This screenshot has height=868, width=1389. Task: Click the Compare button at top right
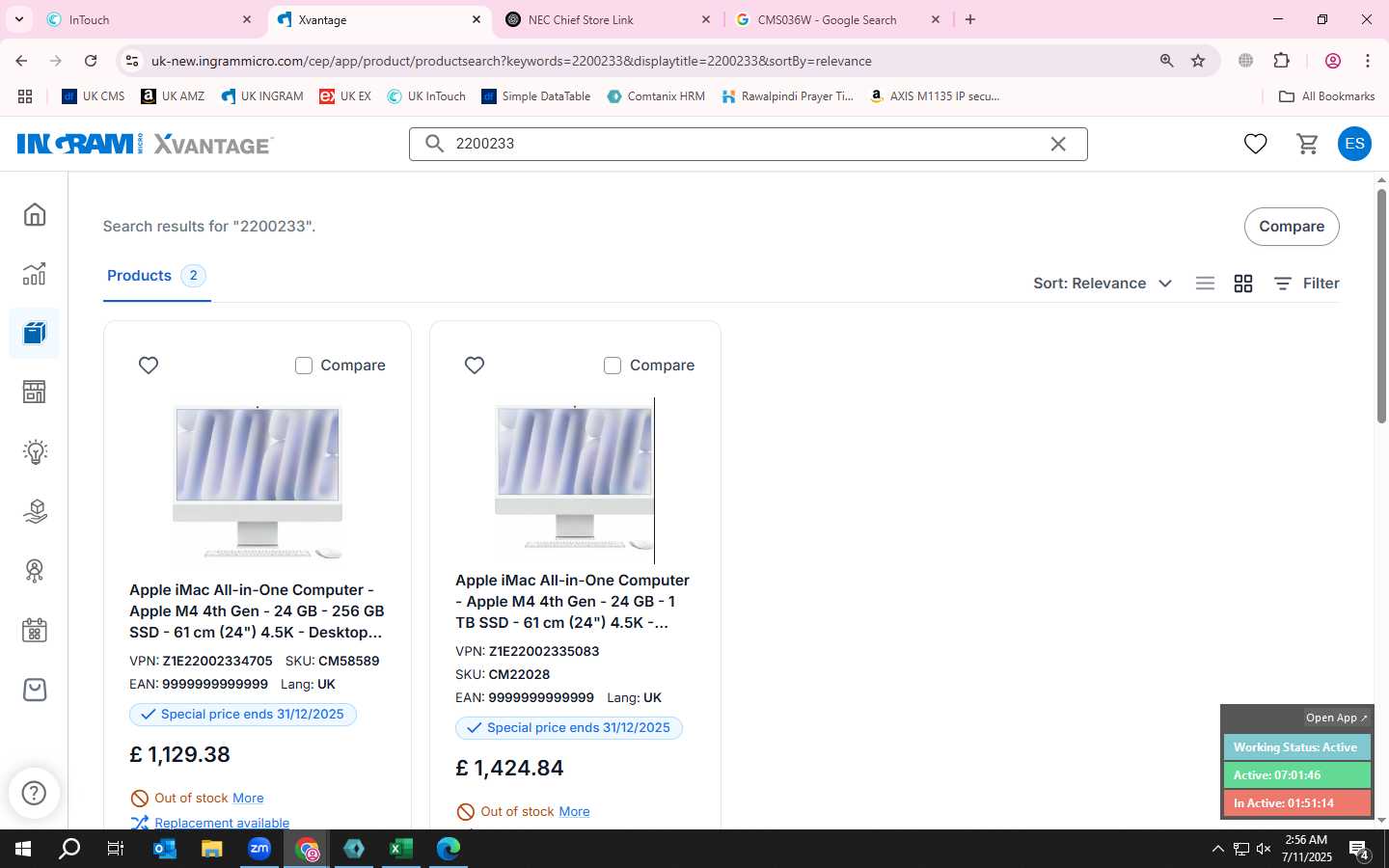click(1292, 227)
